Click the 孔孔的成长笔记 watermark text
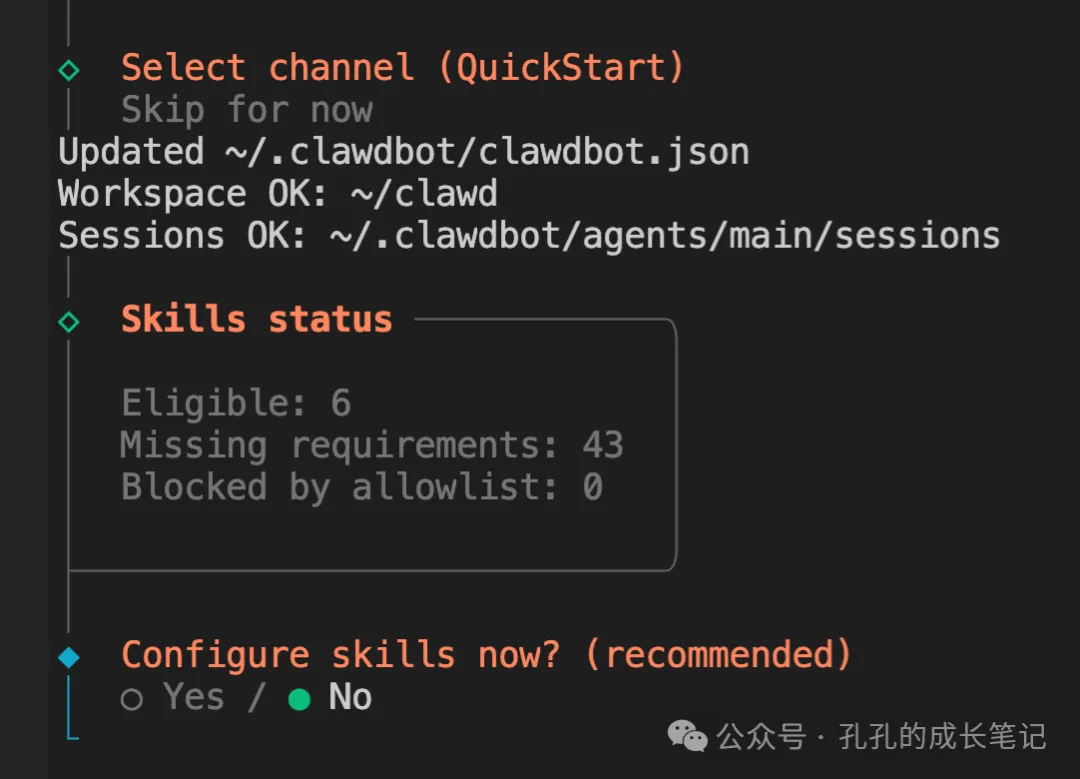The height and width of the screenshot is (779, 1080). tap(944, 738)
